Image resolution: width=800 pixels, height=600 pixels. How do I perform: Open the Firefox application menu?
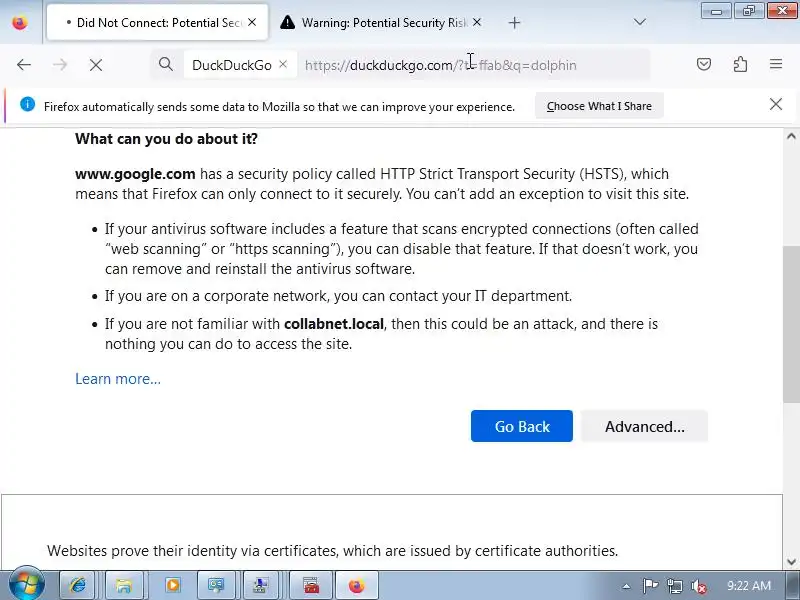point(776,64)
